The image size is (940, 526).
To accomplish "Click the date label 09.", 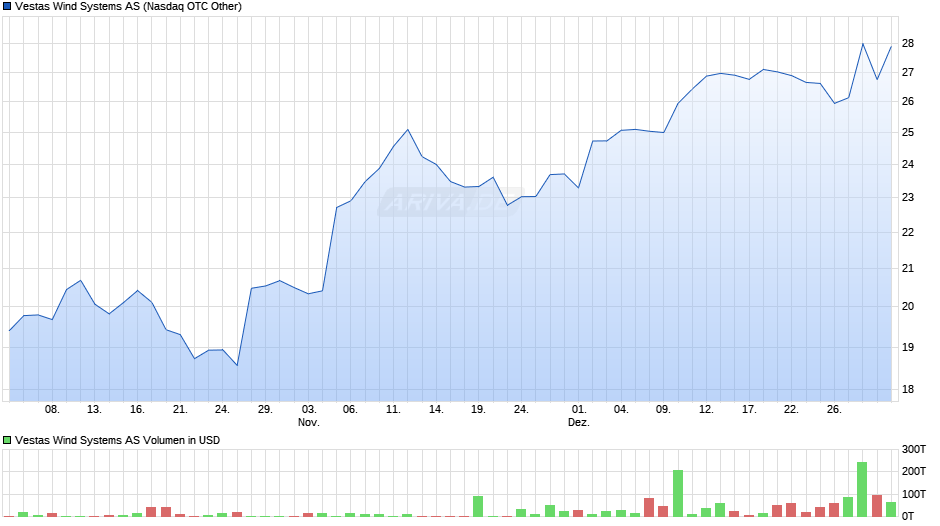I will pos(662,409).
